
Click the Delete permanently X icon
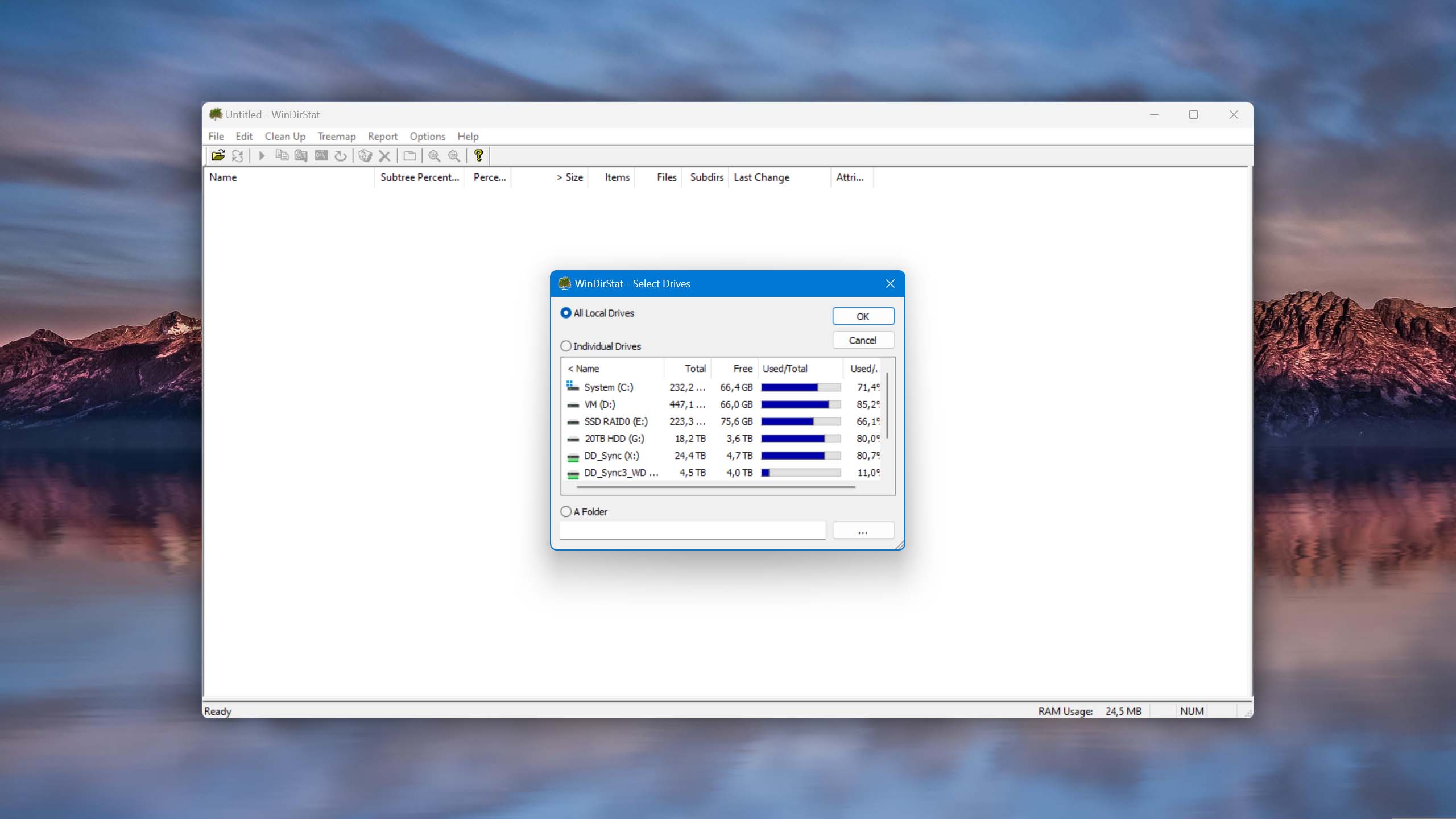click(384, 155)
